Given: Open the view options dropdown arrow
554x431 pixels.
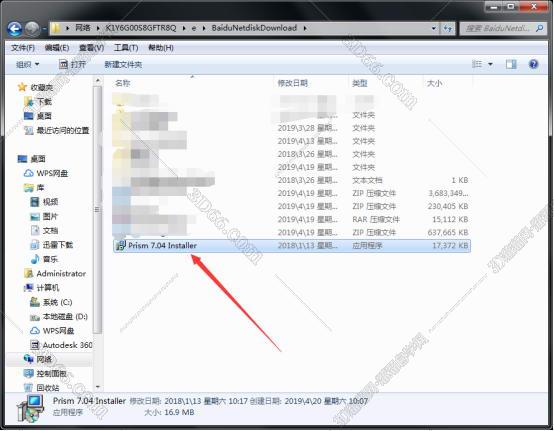Looking at the screenshot, I should pos(490,64).
